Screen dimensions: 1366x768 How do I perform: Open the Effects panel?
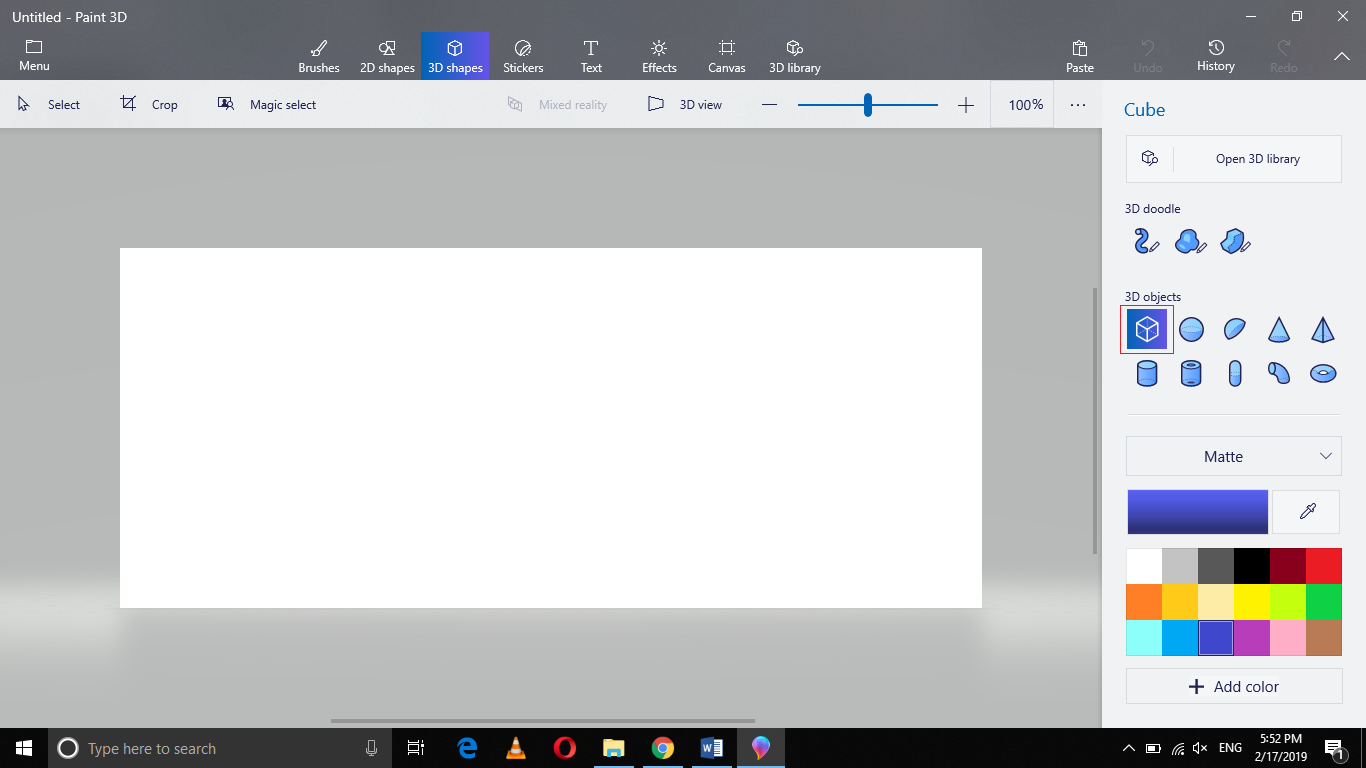pyautogui.click(x=658, y=55)
